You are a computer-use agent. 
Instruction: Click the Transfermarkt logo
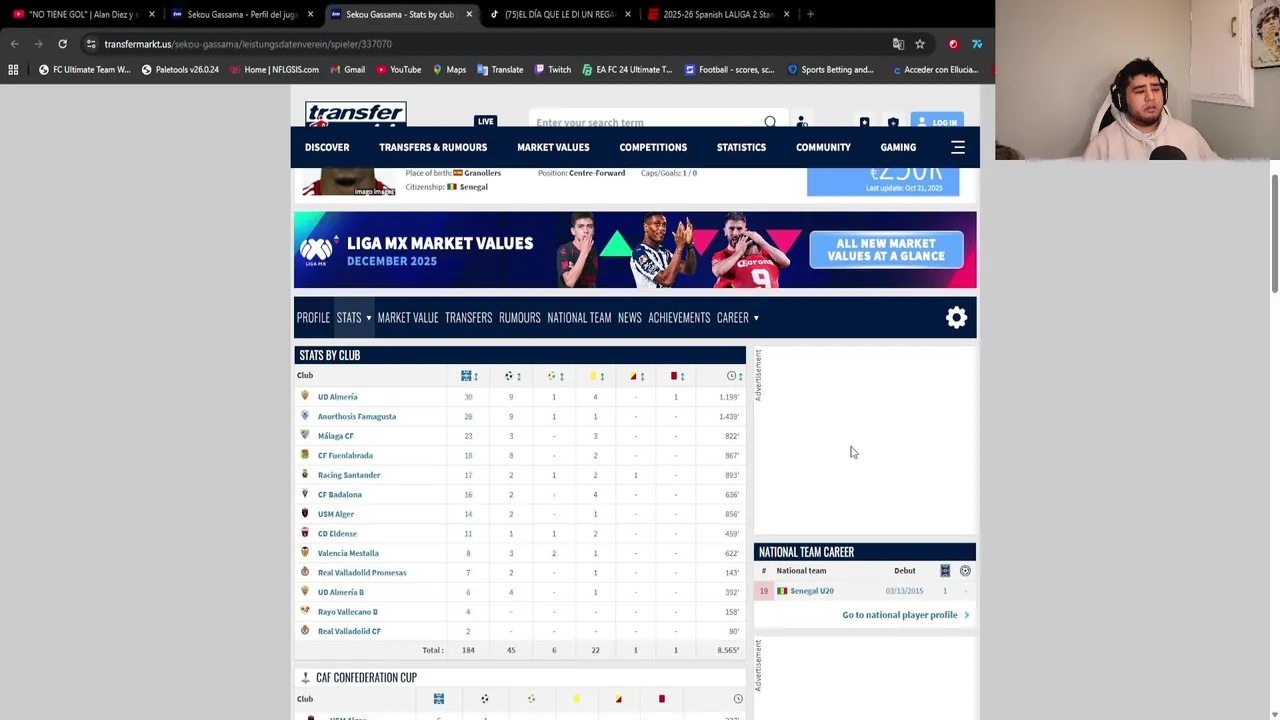pyautogui.click(x=355, y=114)
